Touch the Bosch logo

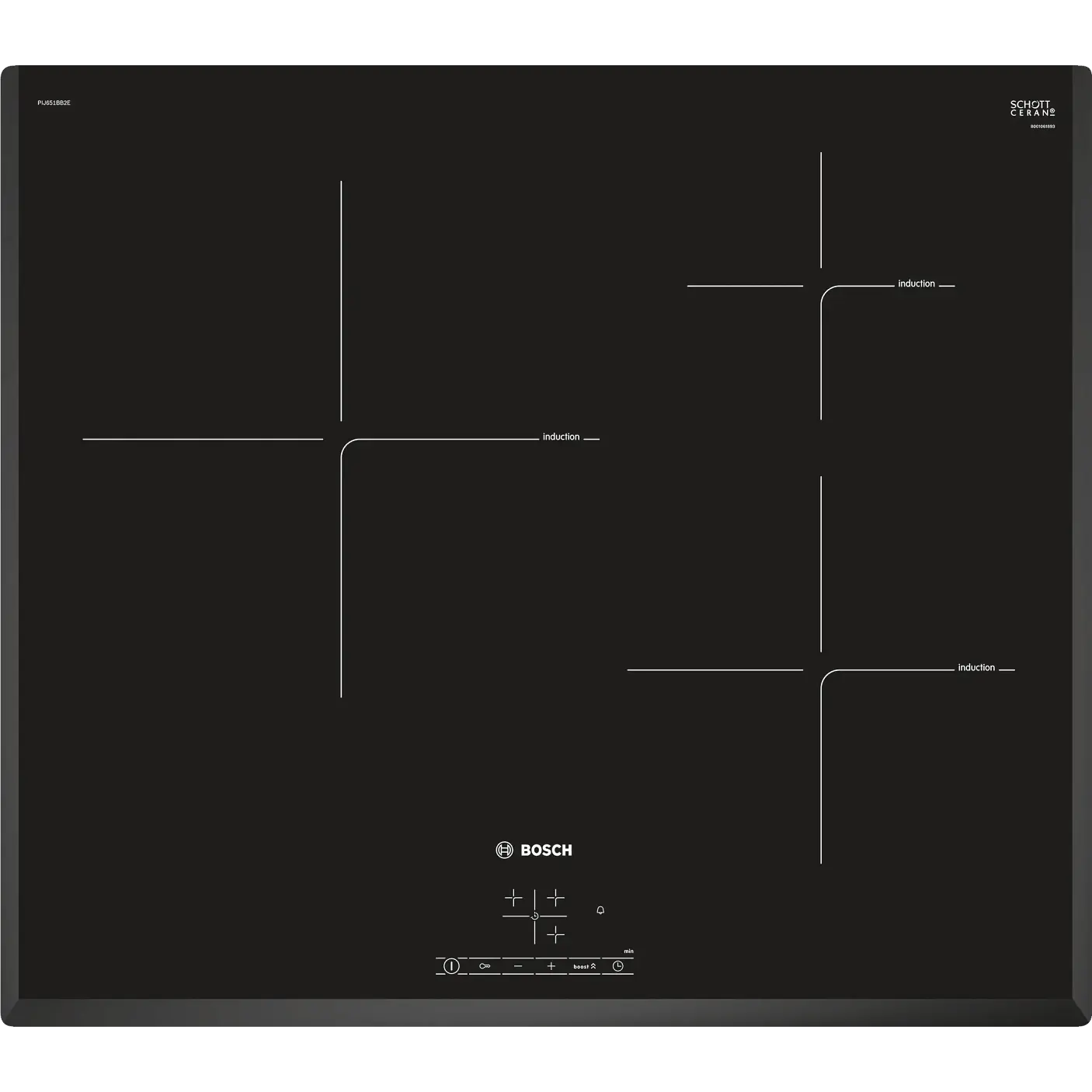pos(534,850)
